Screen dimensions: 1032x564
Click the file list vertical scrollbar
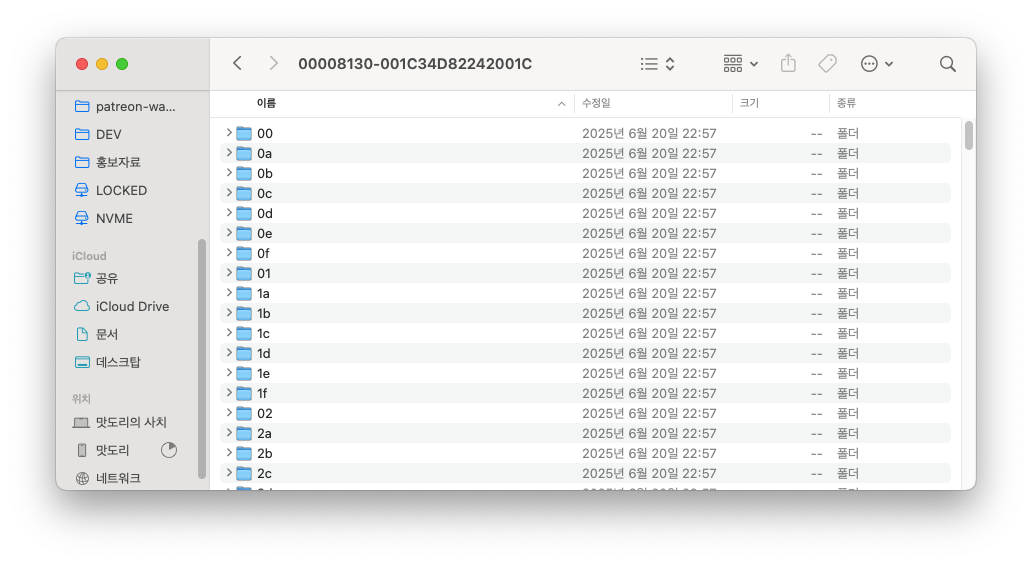click(969, 136)
